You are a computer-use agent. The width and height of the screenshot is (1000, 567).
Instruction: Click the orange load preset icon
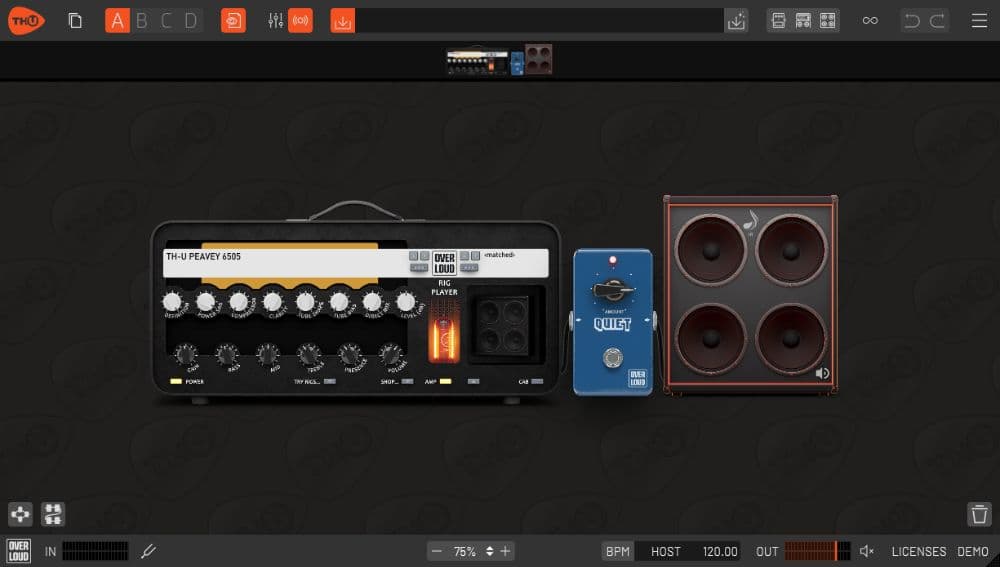(342, 20)
